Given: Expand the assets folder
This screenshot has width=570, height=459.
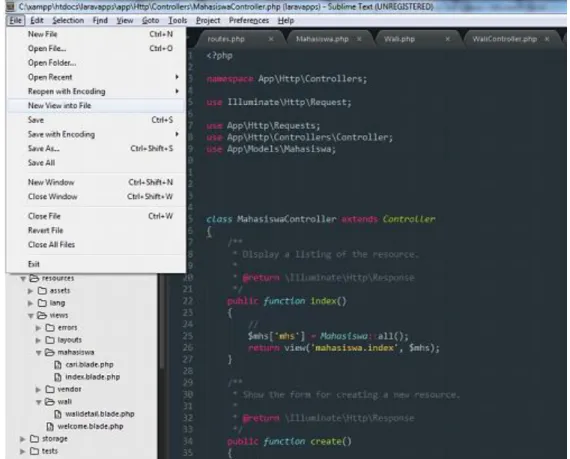Looking at the screenshot, I should pyautogui.click(x=31, y=291).
